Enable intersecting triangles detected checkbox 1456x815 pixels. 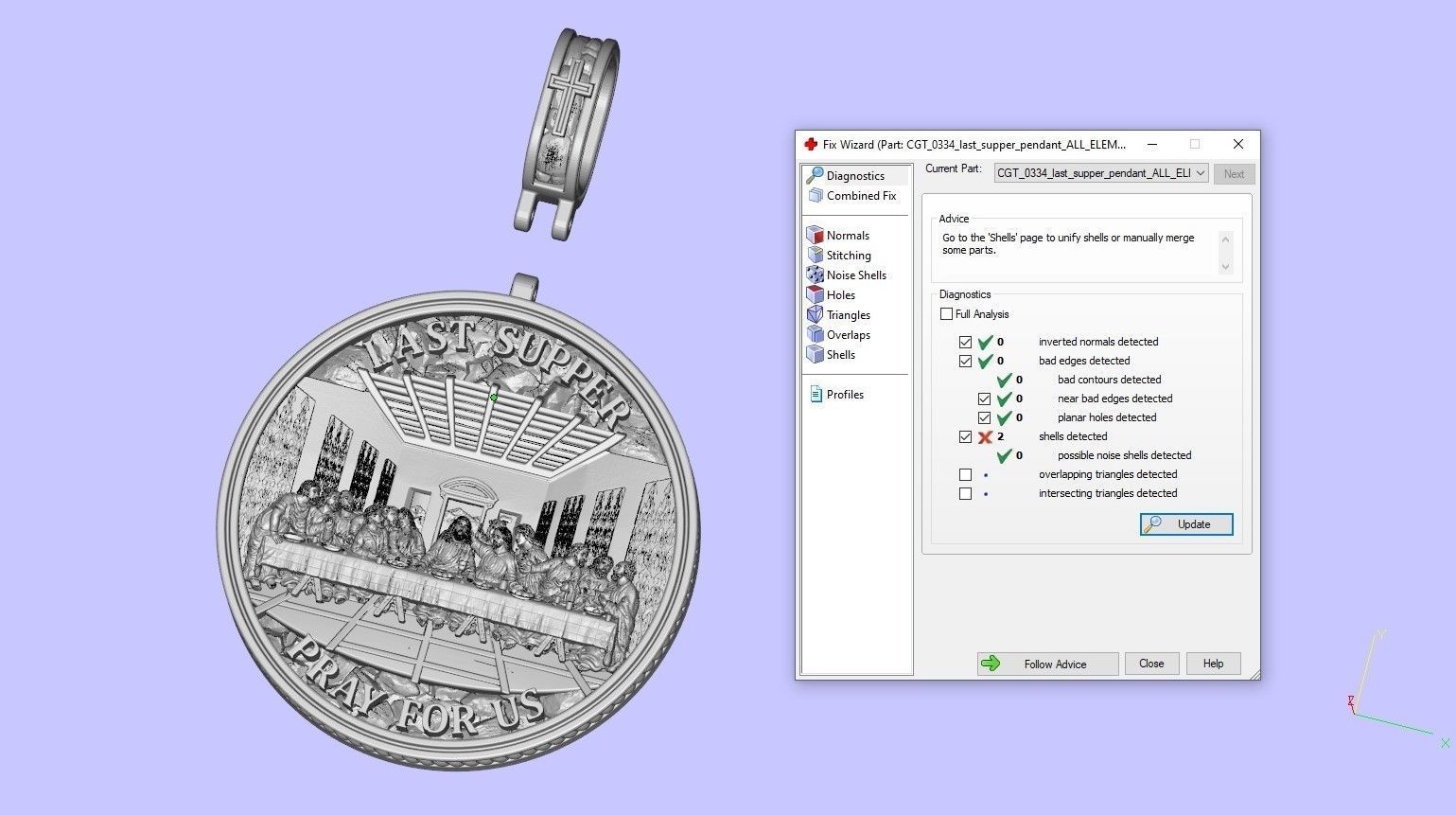tap(965, 493)
